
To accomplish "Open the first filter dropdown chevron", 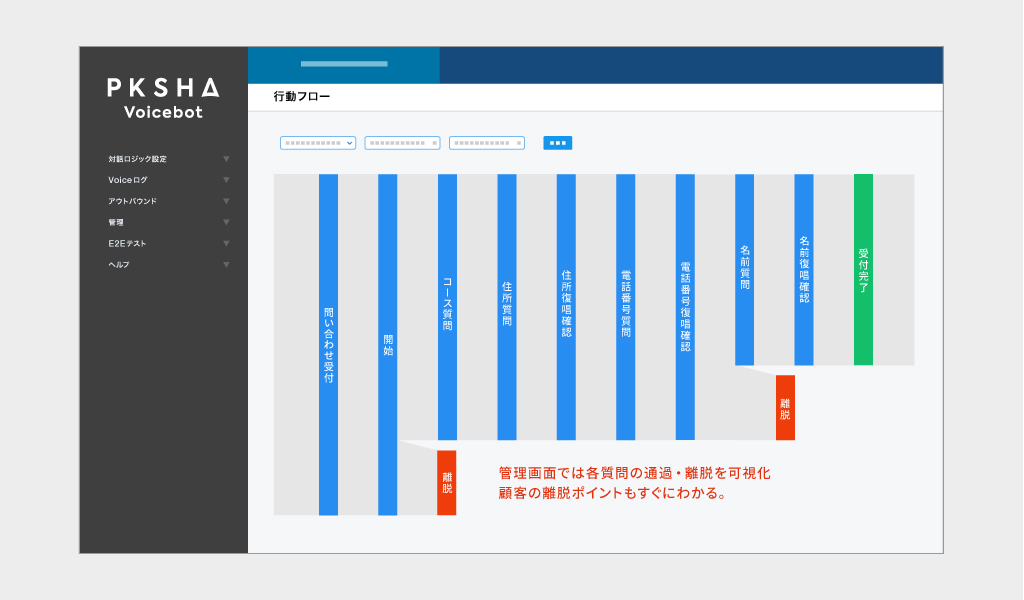I will [349, 143].
